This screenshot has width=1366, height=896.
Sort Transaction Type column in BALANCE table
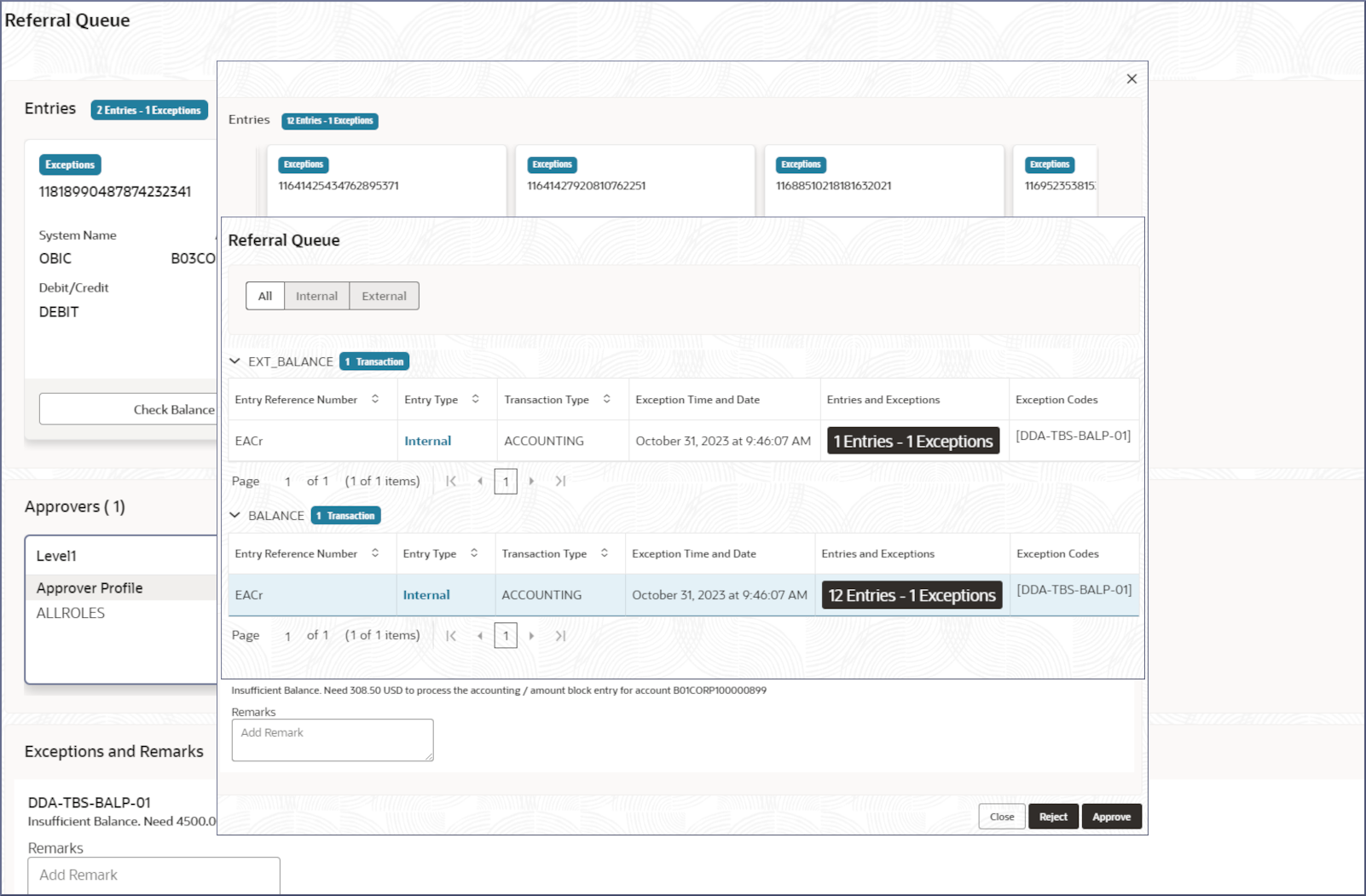point(604,553)
